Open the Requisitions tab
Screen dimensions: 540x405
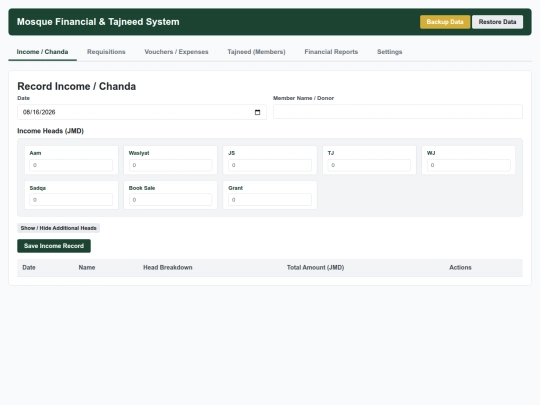pyautogui.click(x=106, y=52)
